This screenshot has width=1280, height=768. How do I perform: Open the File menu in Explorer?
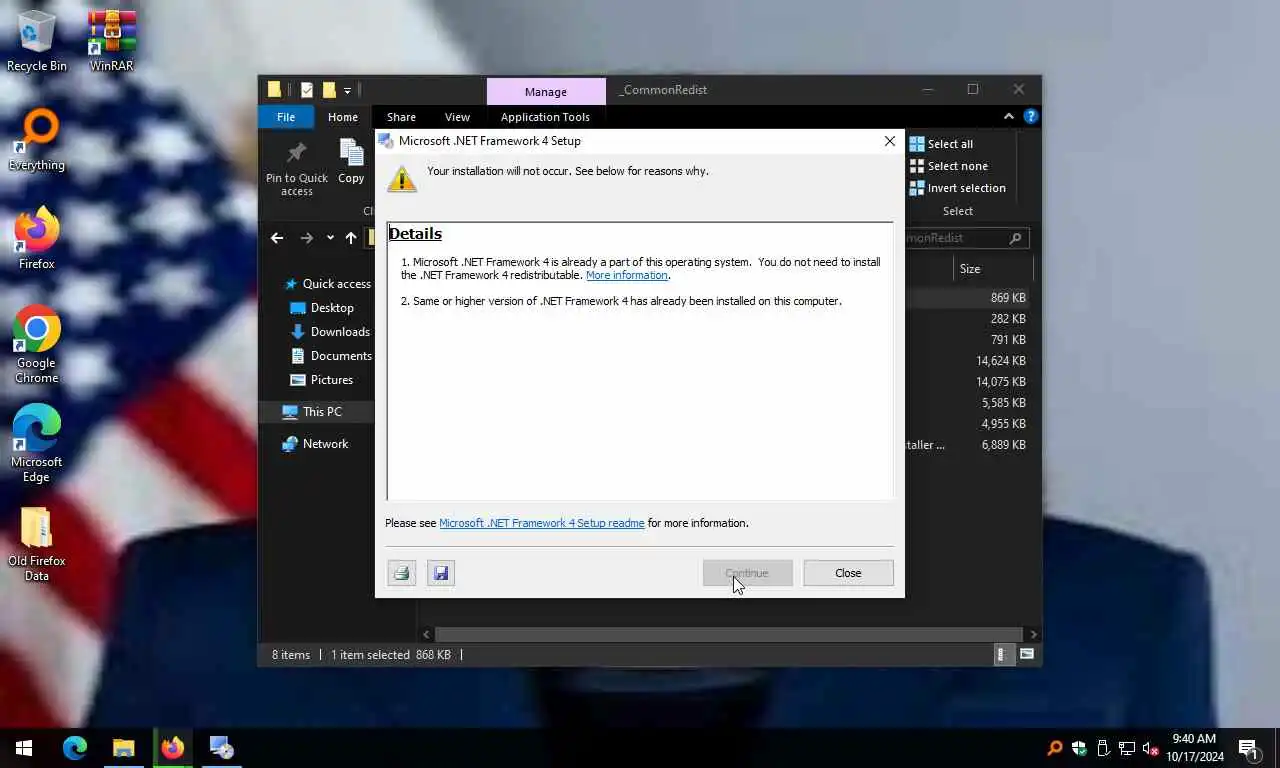pos(286,117)
